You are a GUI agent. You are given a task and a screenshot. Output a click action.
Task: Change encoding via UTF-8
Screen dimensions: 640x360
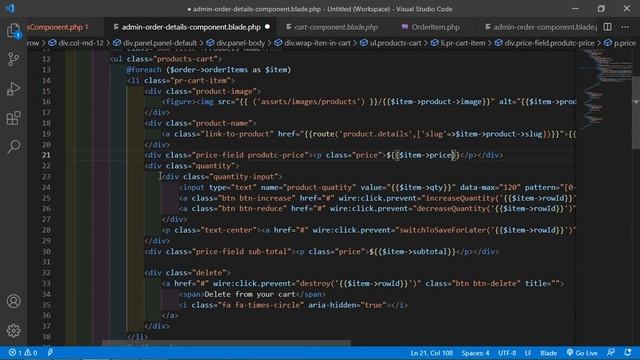coord(507,353)
